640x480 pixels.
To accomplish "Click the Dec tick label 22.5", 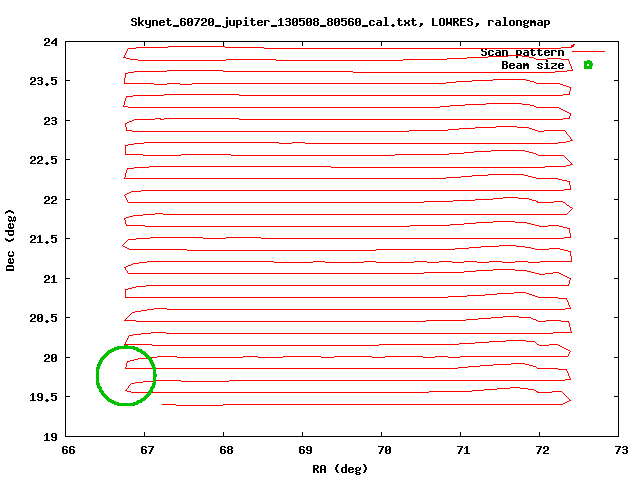I will pyautogui.click(x=44, y=160).
